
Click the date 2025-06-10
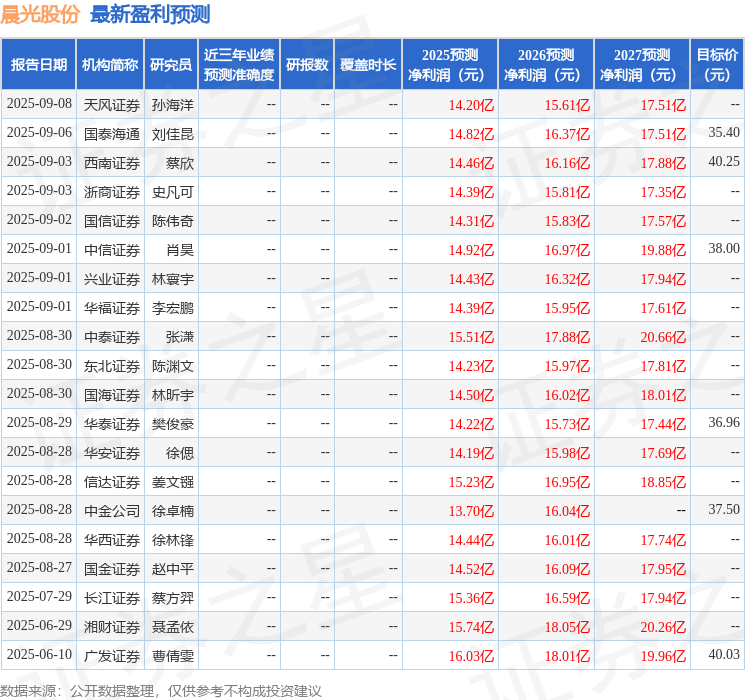[39, 654]
